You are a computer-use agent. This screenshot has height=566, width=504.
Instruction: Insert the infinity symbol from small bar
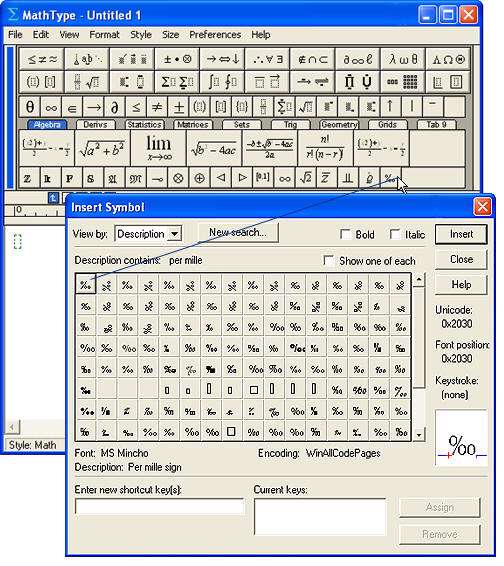click(x=51, y=107)
